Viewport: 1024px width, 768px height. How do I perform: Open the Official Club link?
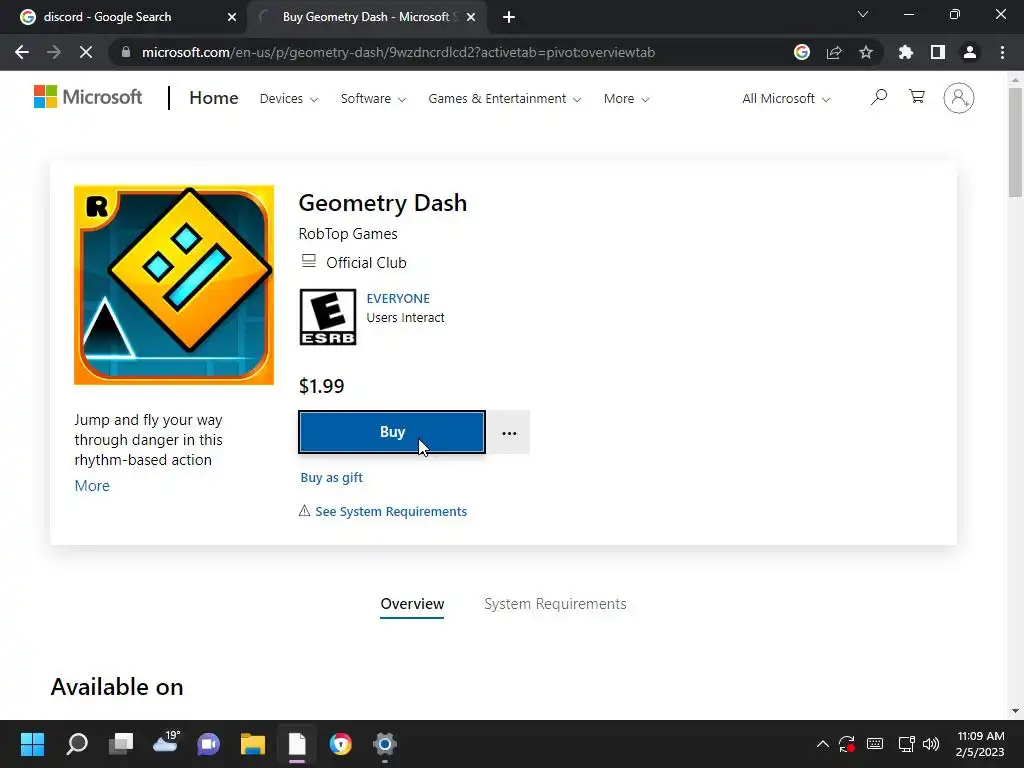pyautogui.click(x=366, y=263)
